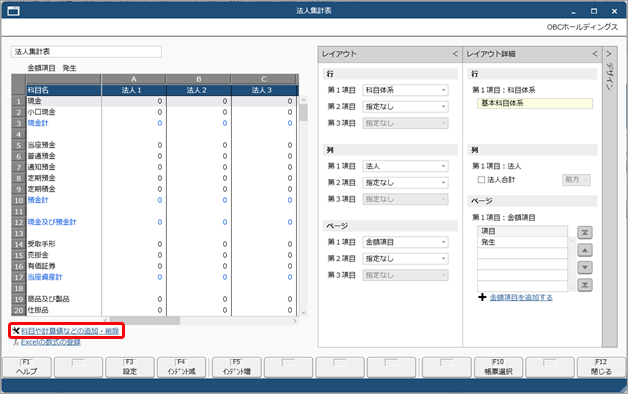The image size is (628, 394).
Task: Click the 科目名 header cell
Action: [64, 90]
